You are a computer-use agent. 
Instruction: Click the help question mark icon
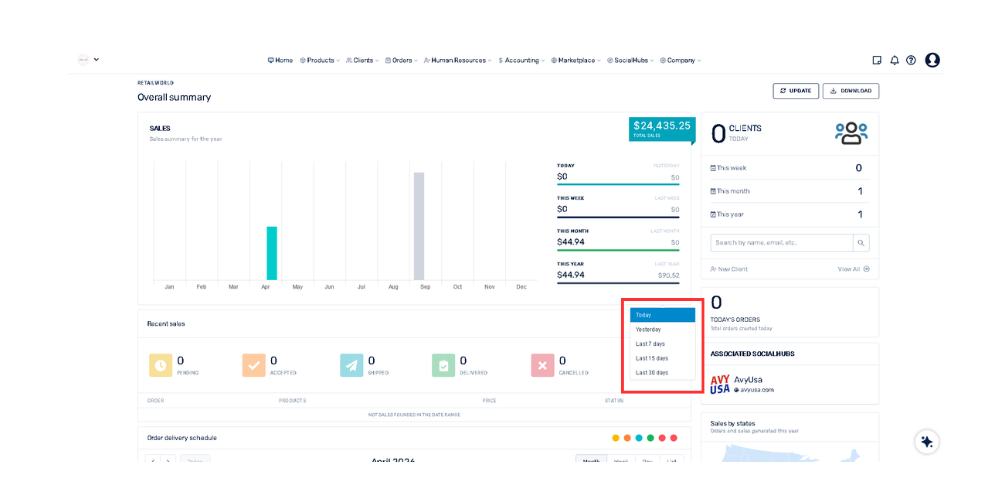click(x=911, y=60)
